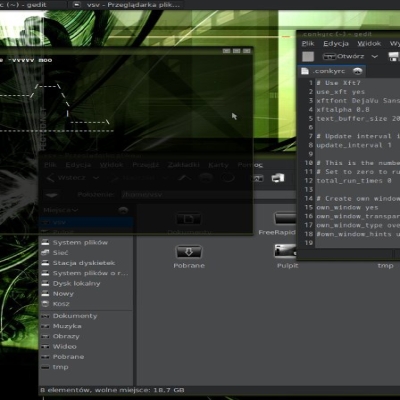The image size is (400, 400).
Task: Go to Obrazy bookmark in sidebar
Action: (x=66, y=336)
